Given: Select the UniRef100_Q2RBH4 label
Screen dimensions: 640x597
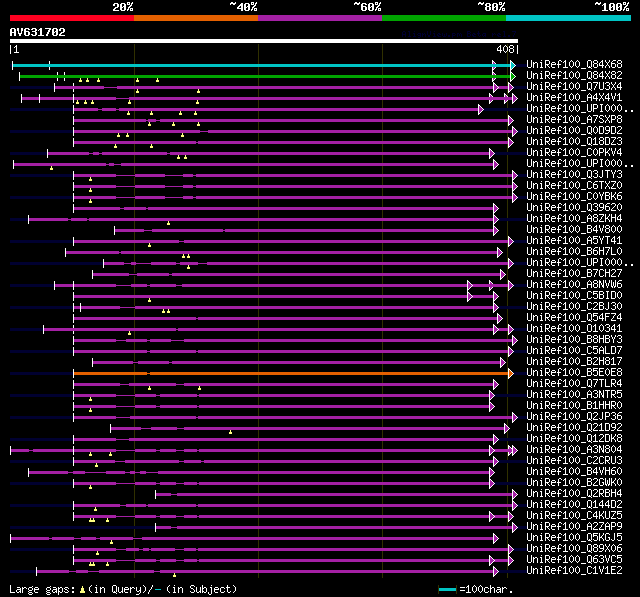Looking at the screenshot, I should pyautogui.click(x=574, y=494).
